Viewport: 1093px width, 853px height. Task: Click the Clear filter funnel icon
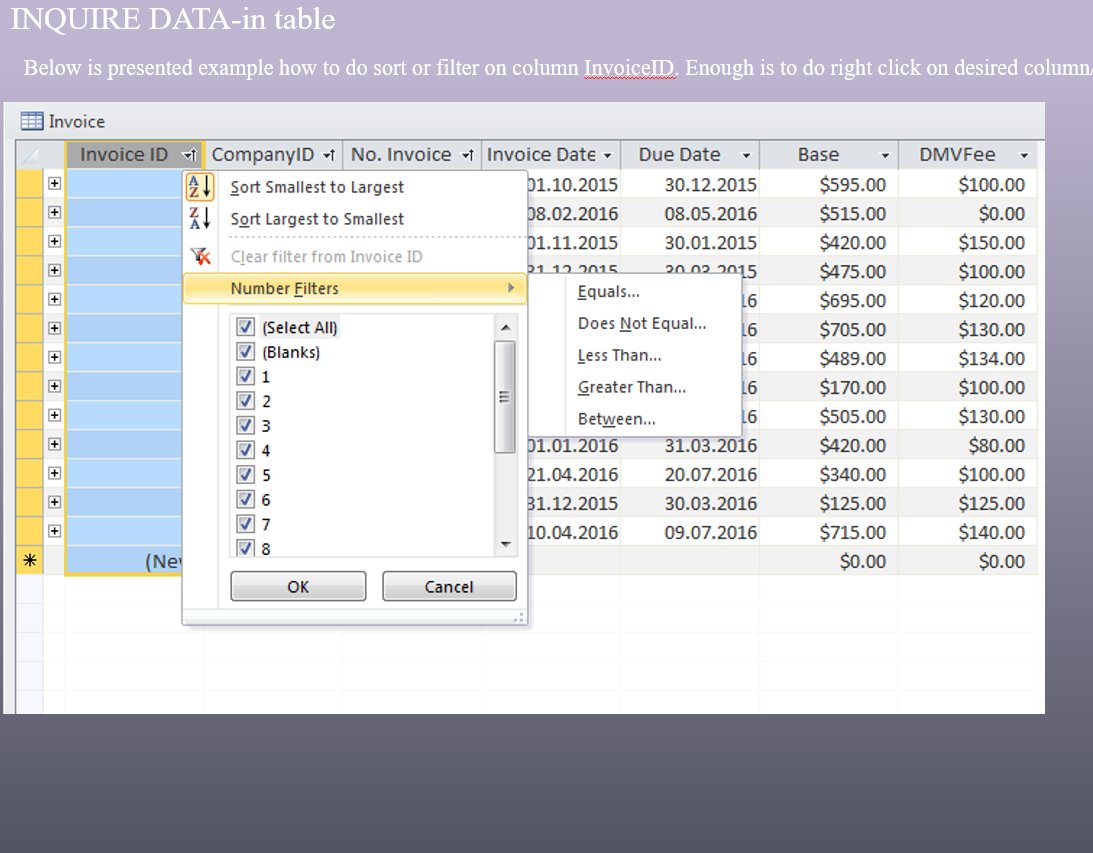coord(200,256)
